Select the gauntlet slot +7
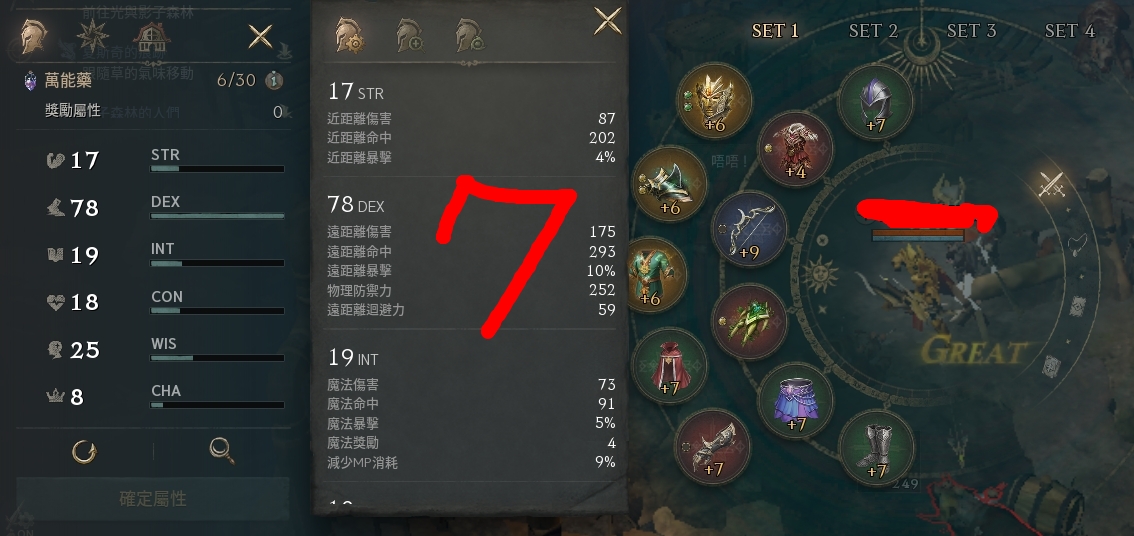1134x536 pixels. [x=712, y=446]
